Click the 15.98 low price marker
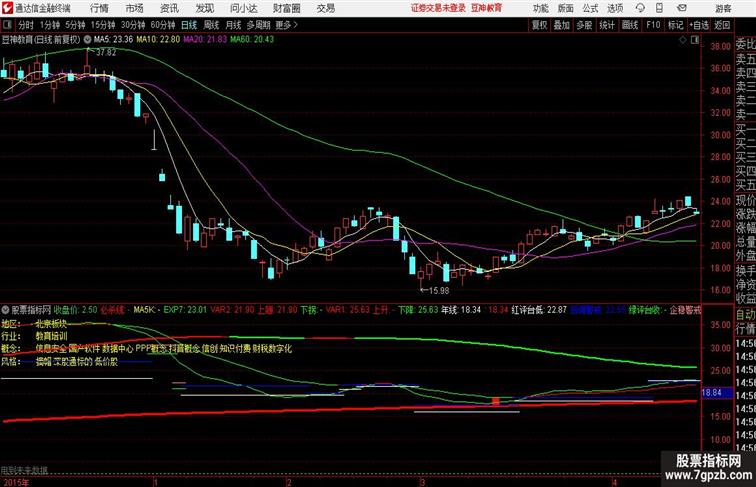The height and width of the screenshot is (487, 756). pyautogui.click(x=438, y=291)
